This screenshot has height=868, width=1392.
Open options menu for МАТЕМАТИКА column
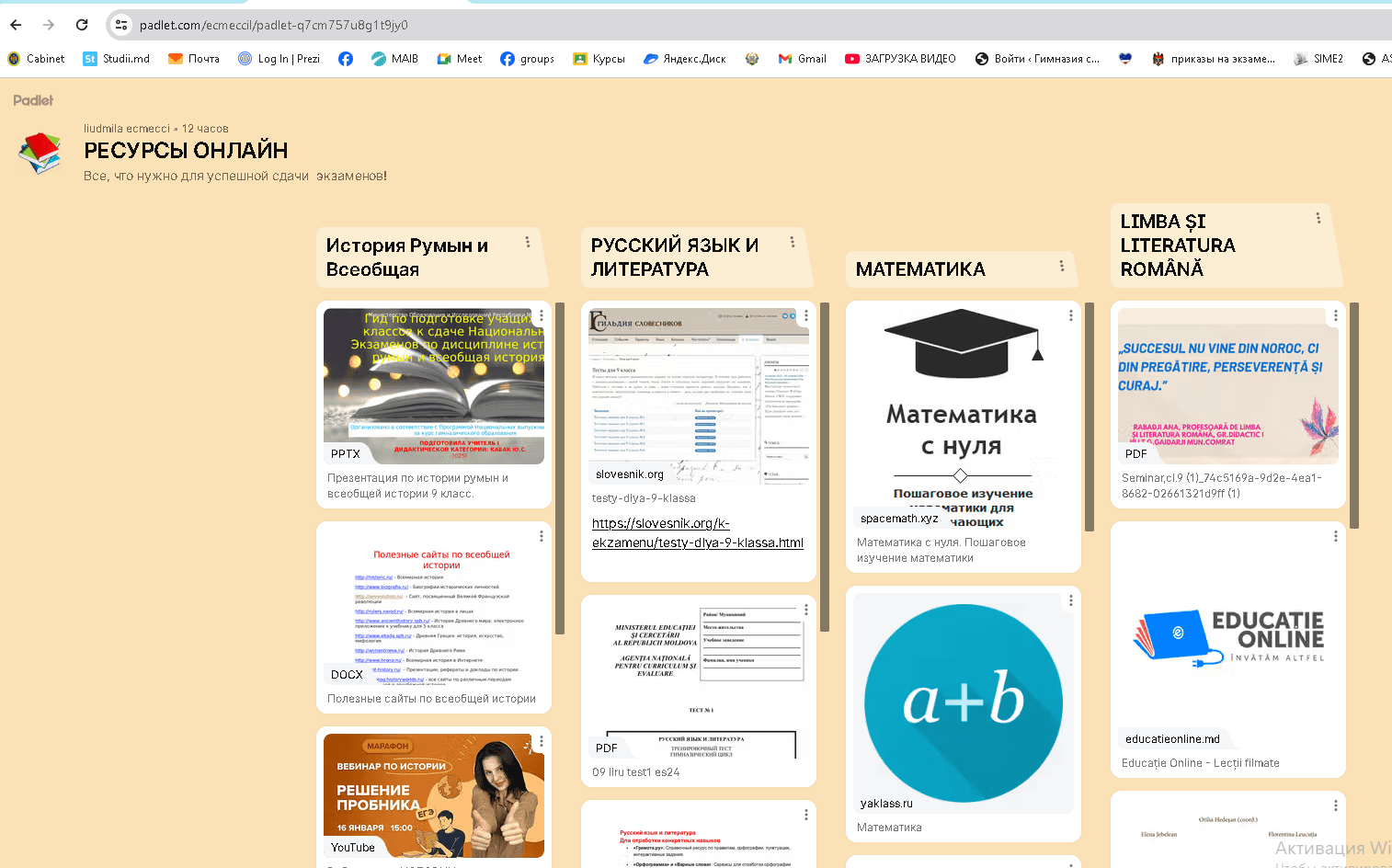coord(1061,266)
